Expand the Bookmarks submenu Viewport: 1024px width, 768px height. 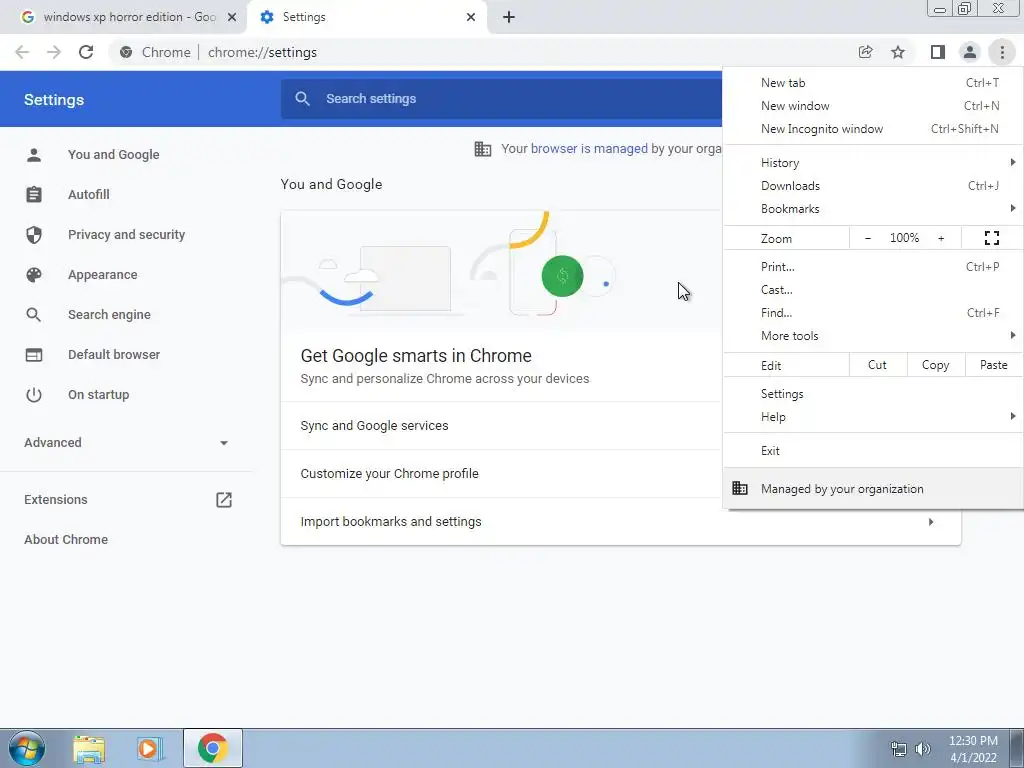872,209
